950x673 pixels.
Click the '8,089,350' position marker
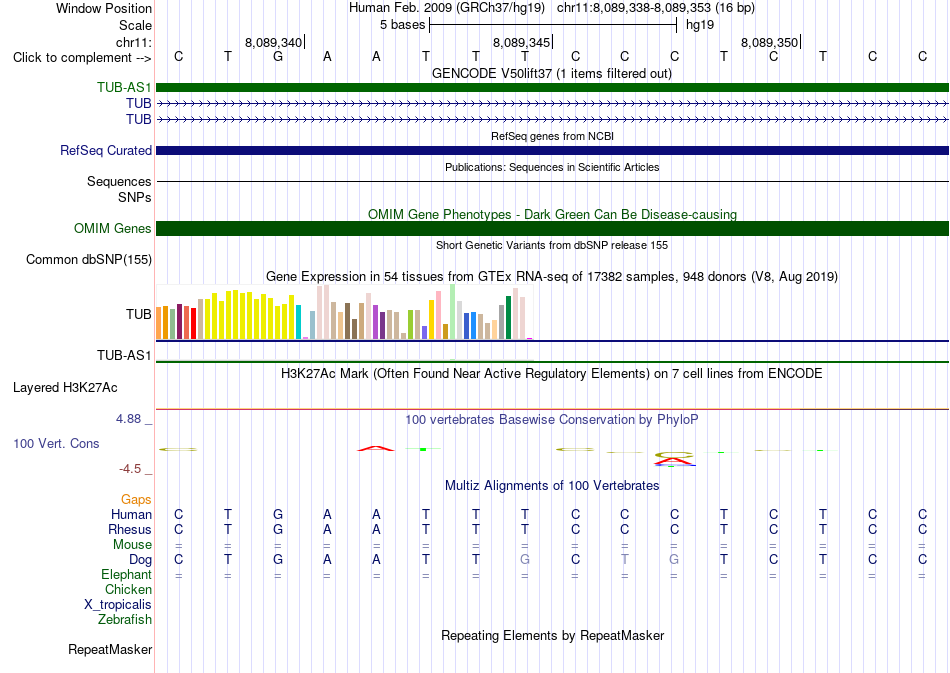pos(769,42)
